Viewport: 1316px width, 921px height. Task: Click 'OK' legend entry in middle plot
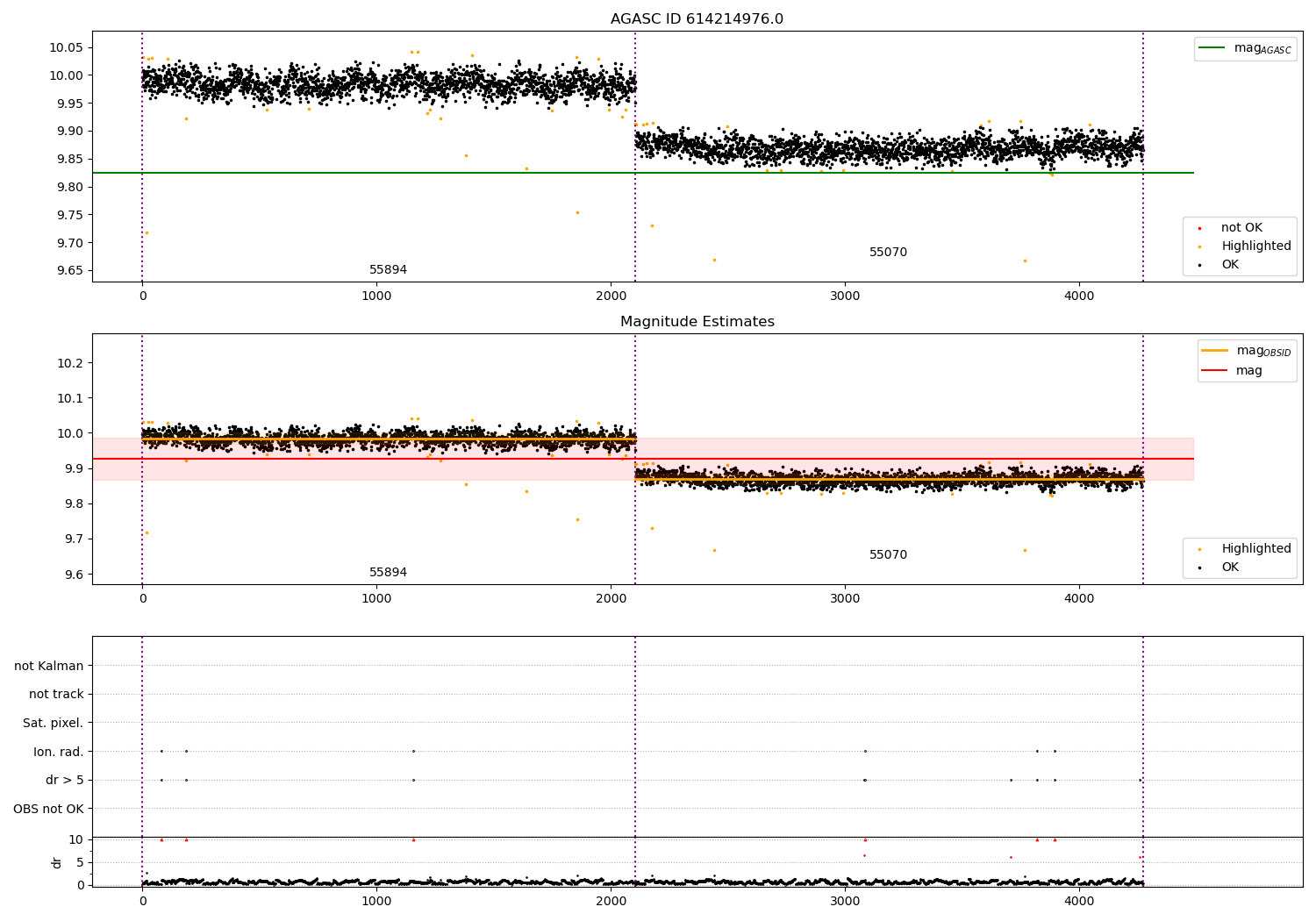pyautogui.click(x=1218, y=568)
